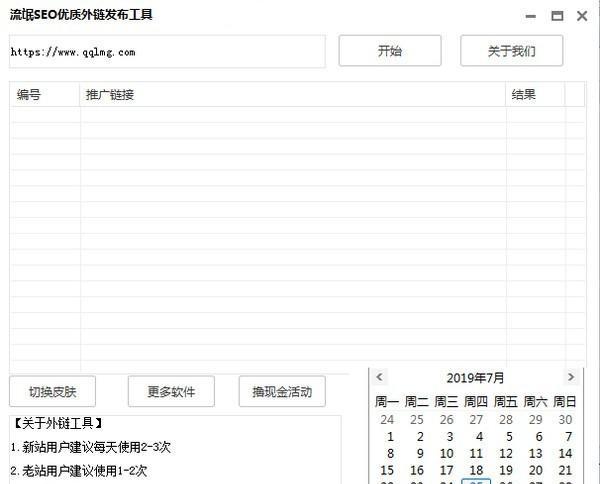Viewport: 600px width, 484px height.
Task: Open 更多软件 more software button
Action: pos(171,391)
